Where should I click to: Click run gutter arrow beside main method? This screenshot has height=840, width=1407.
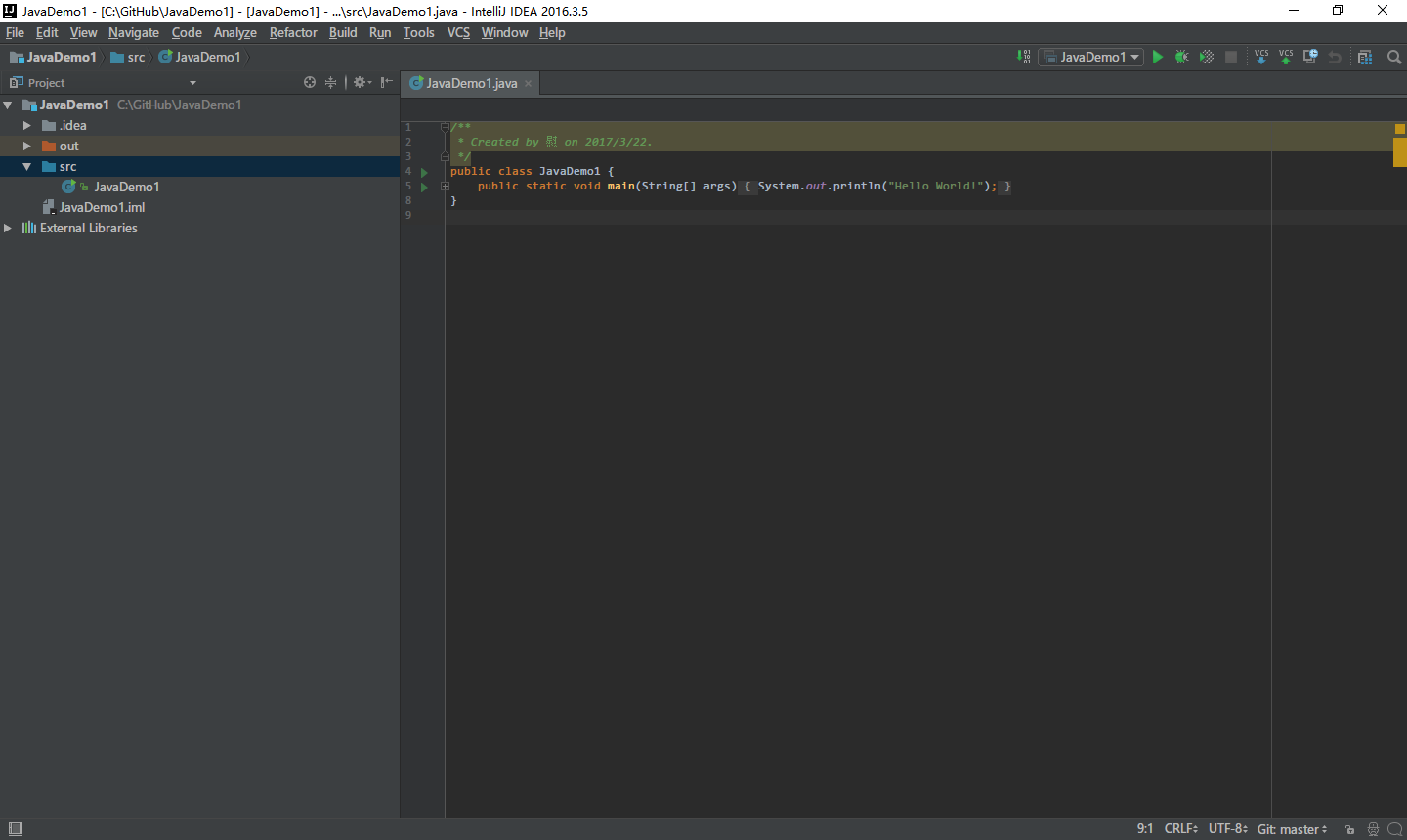click(x=424, y=187)
